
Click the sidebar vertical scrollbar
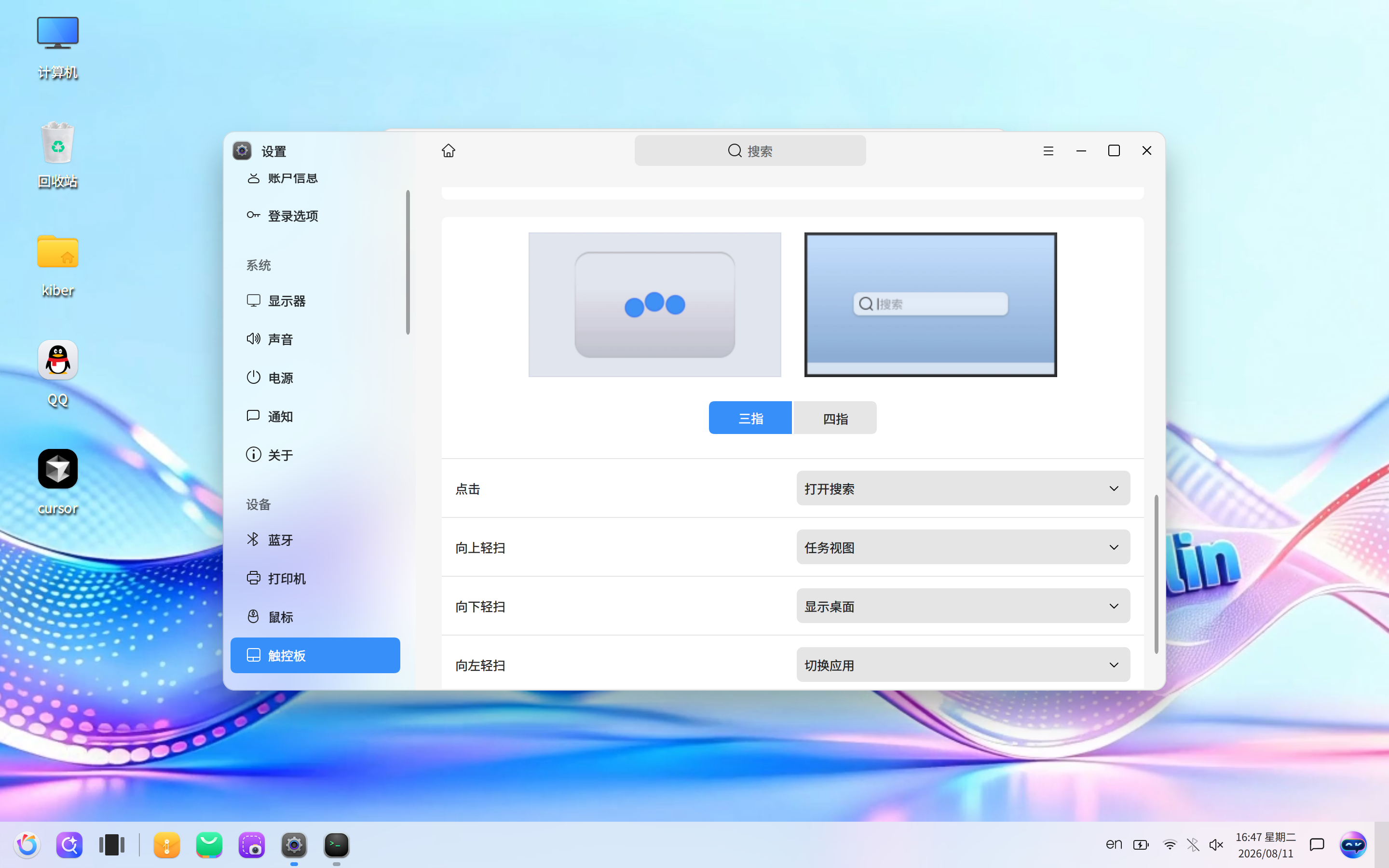[x=408, y=262]
